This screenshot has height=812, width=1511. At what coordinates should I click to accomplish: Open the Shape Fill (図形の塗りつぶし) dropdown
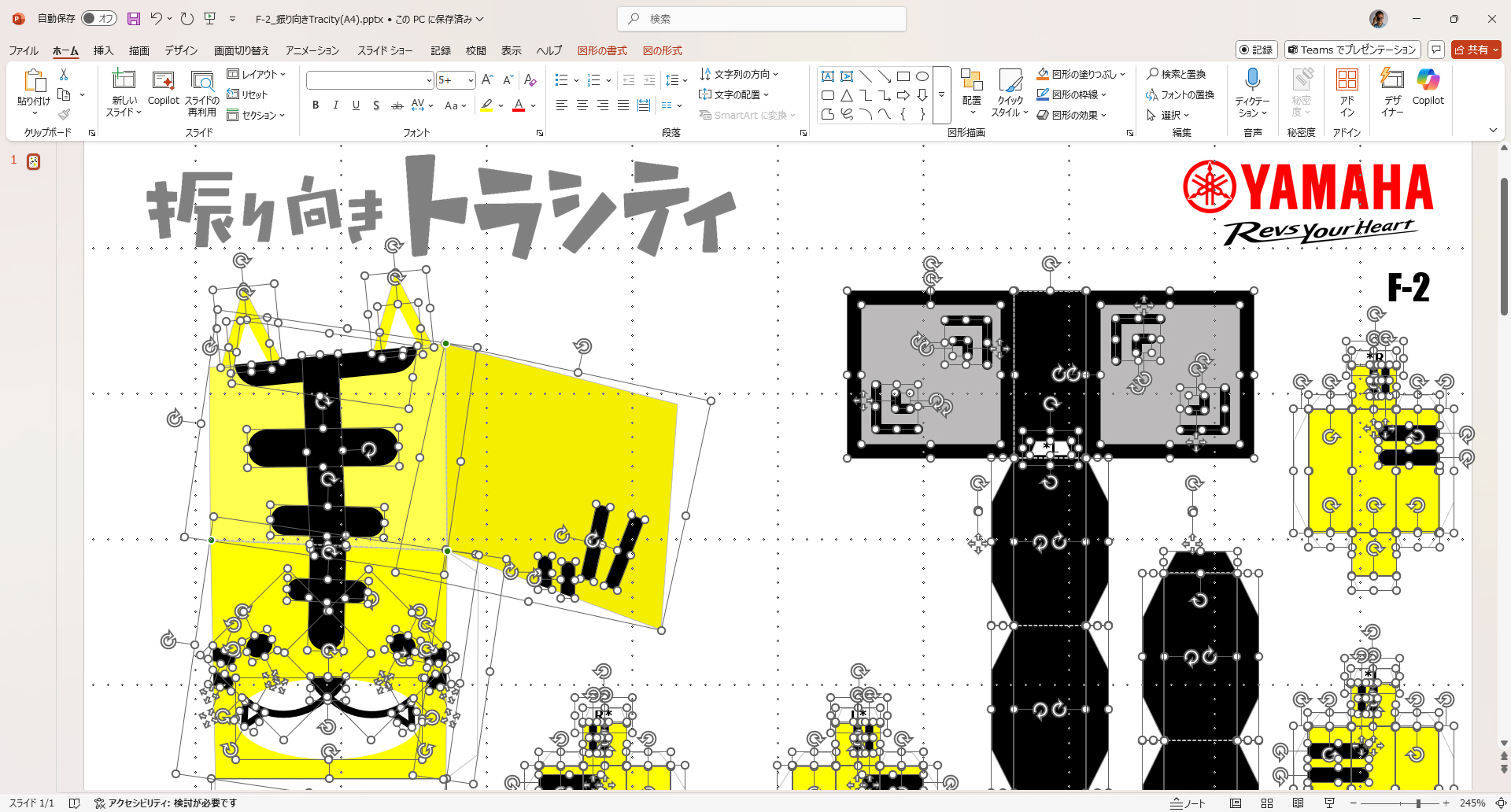pos(1122,74)
